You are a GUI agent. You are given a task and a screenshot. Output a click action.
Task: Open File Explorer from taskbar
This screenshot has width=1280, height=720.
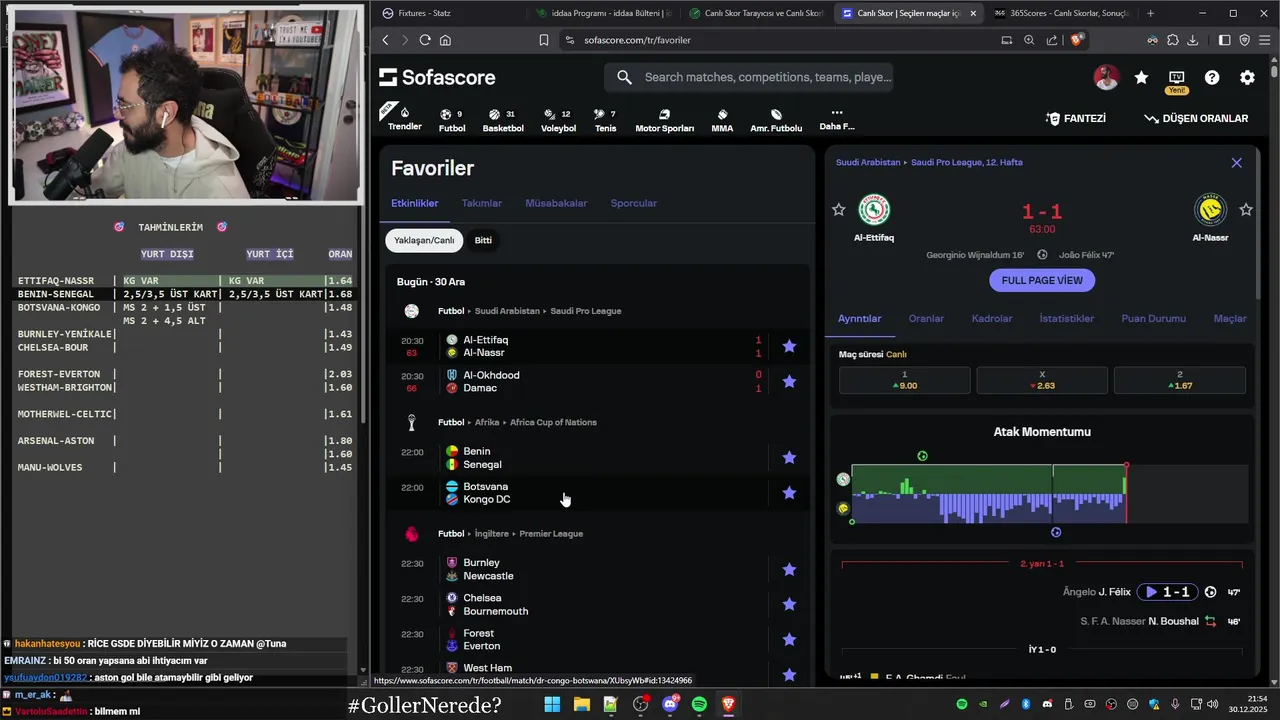click(x=581, y=704)
